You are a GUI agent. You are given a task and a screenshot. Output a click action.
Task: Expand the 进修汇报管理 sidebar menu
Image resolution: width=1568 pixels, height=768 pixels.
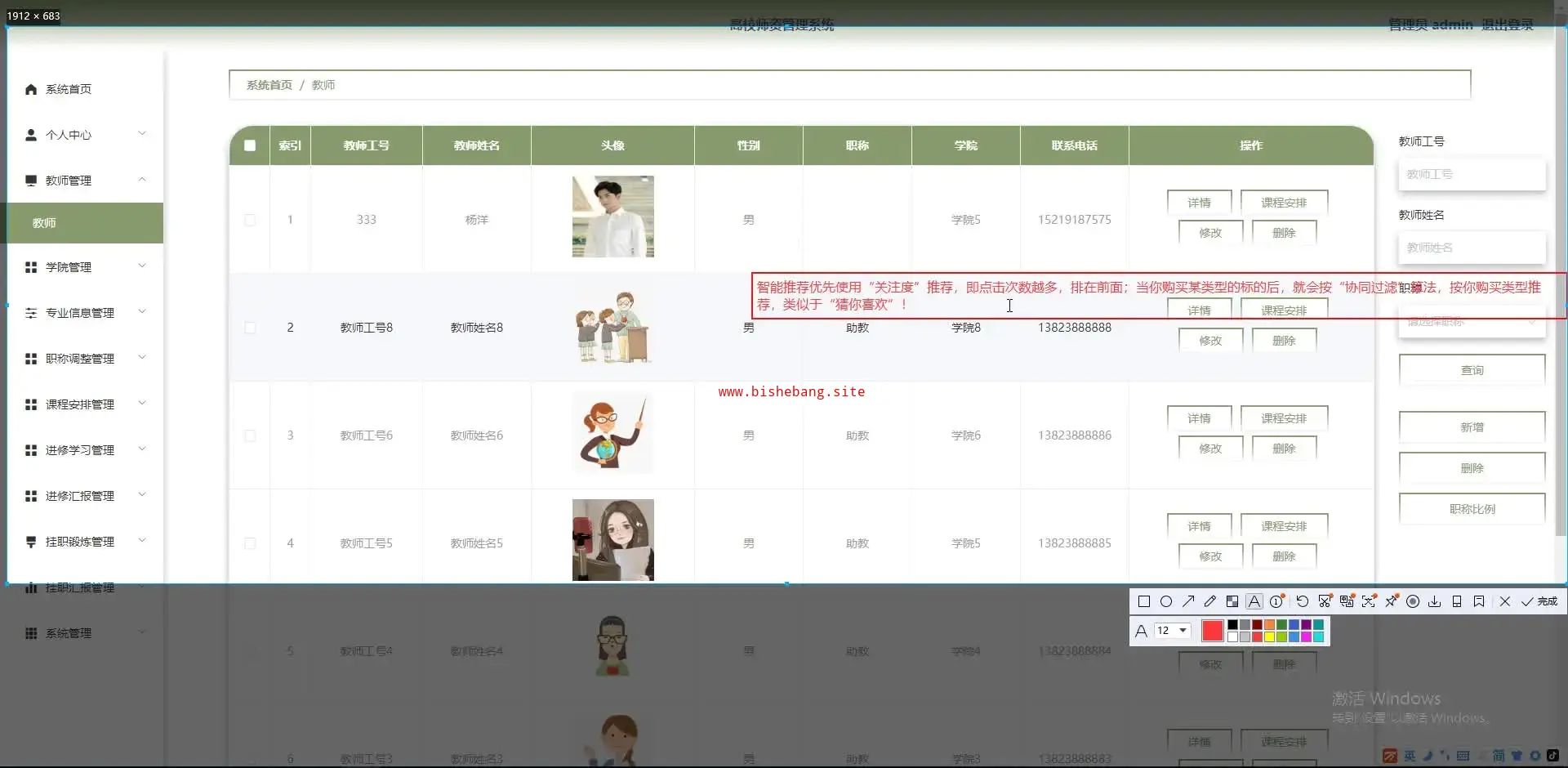[x=86, y=496]
